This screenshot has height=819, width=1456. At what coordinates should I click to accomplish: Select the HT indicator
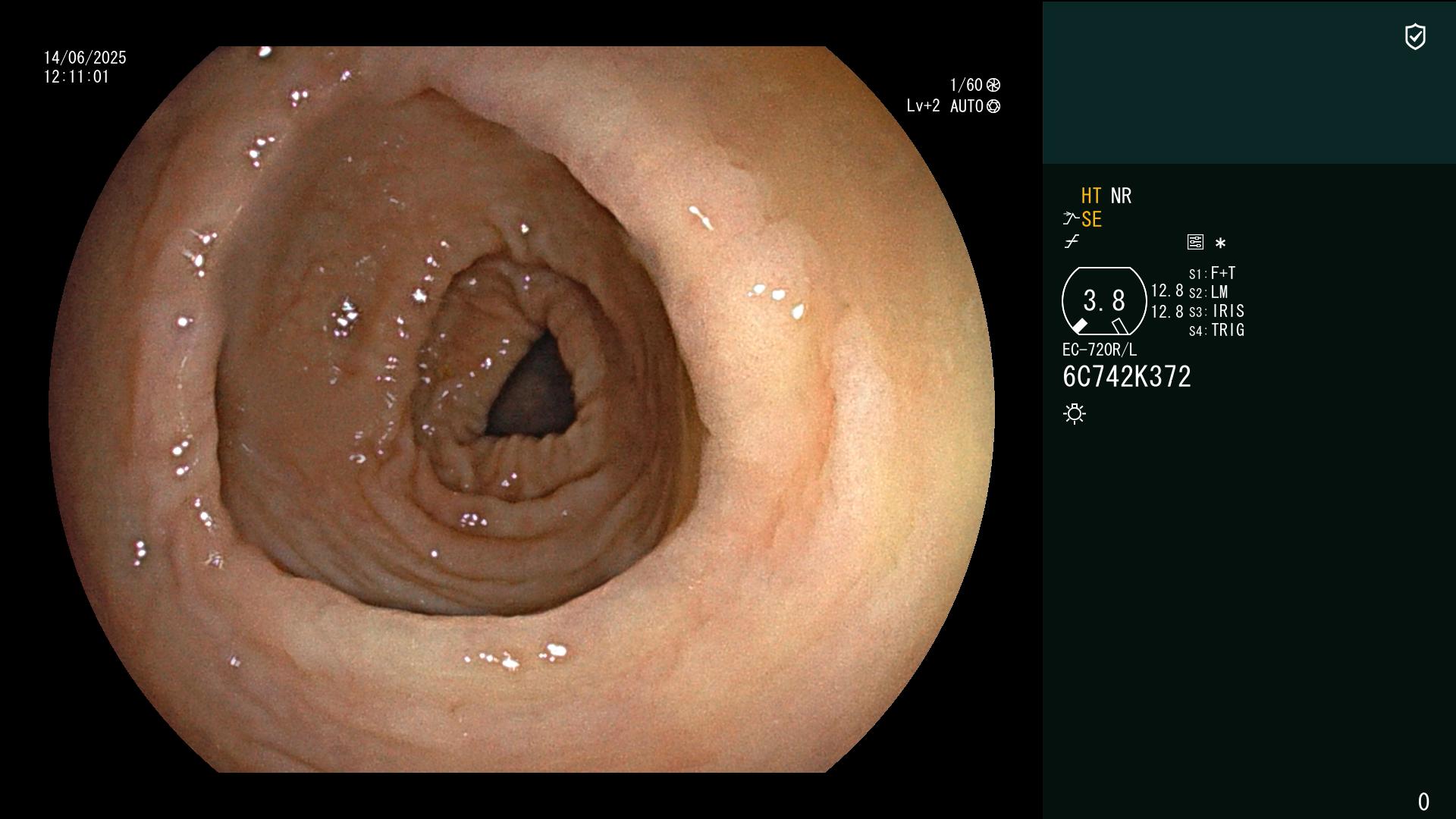pos(1091,196)
